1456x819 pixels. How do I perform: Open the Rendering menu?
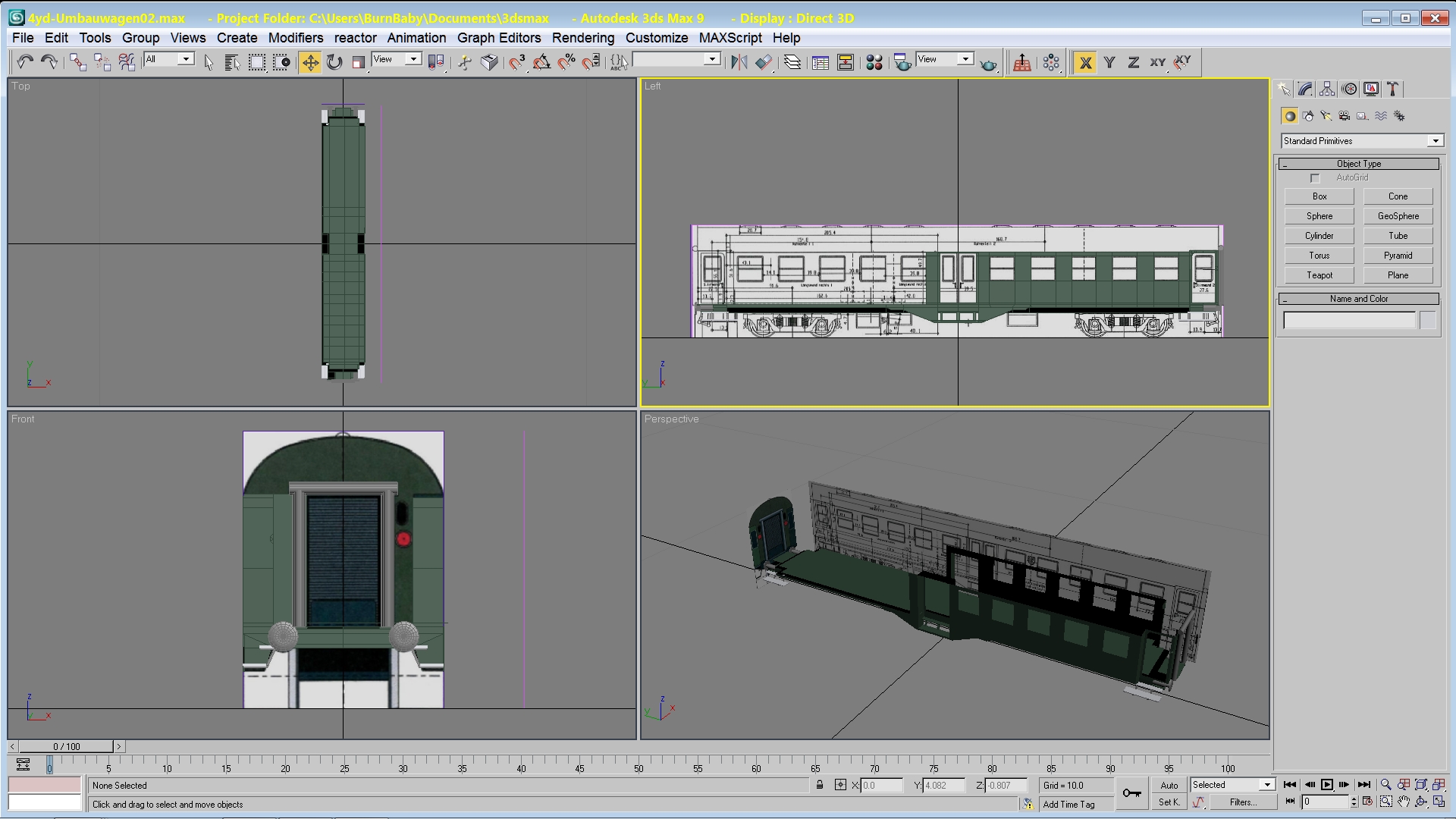[x=582, y=38]
